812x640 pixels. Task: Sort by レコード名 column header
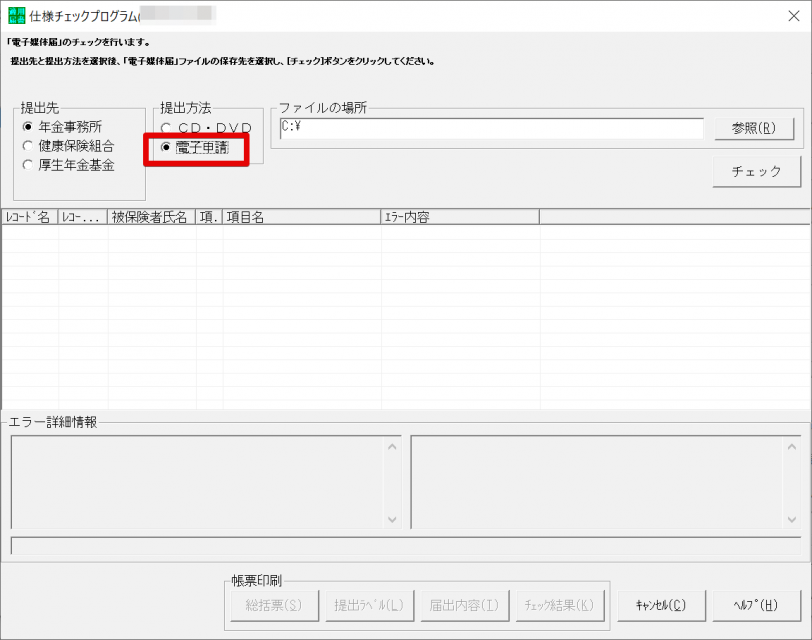(x=30, y=217)
